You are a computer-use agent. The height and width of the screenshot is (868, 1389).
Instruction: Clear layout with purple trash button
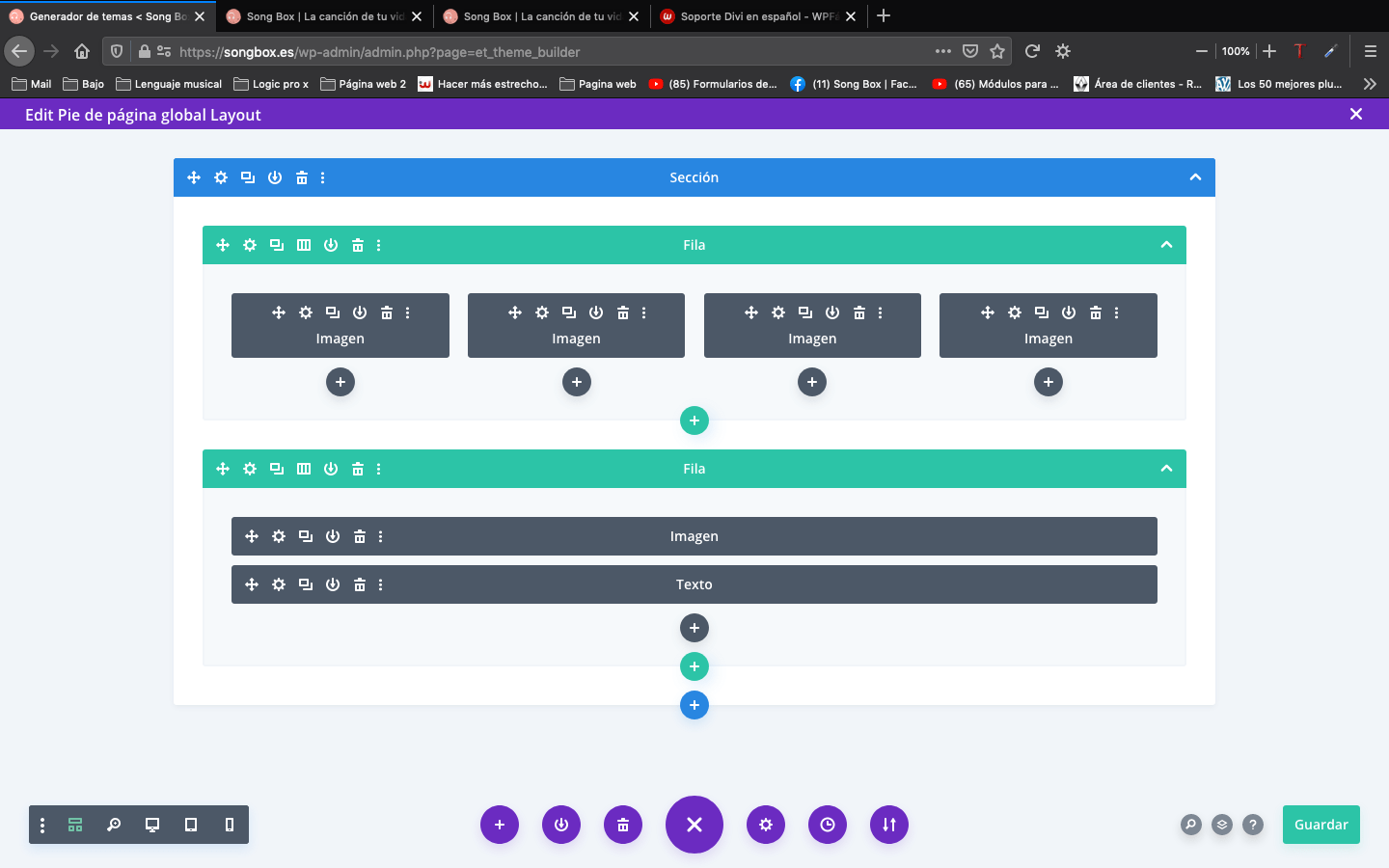(x=623, y=825)
